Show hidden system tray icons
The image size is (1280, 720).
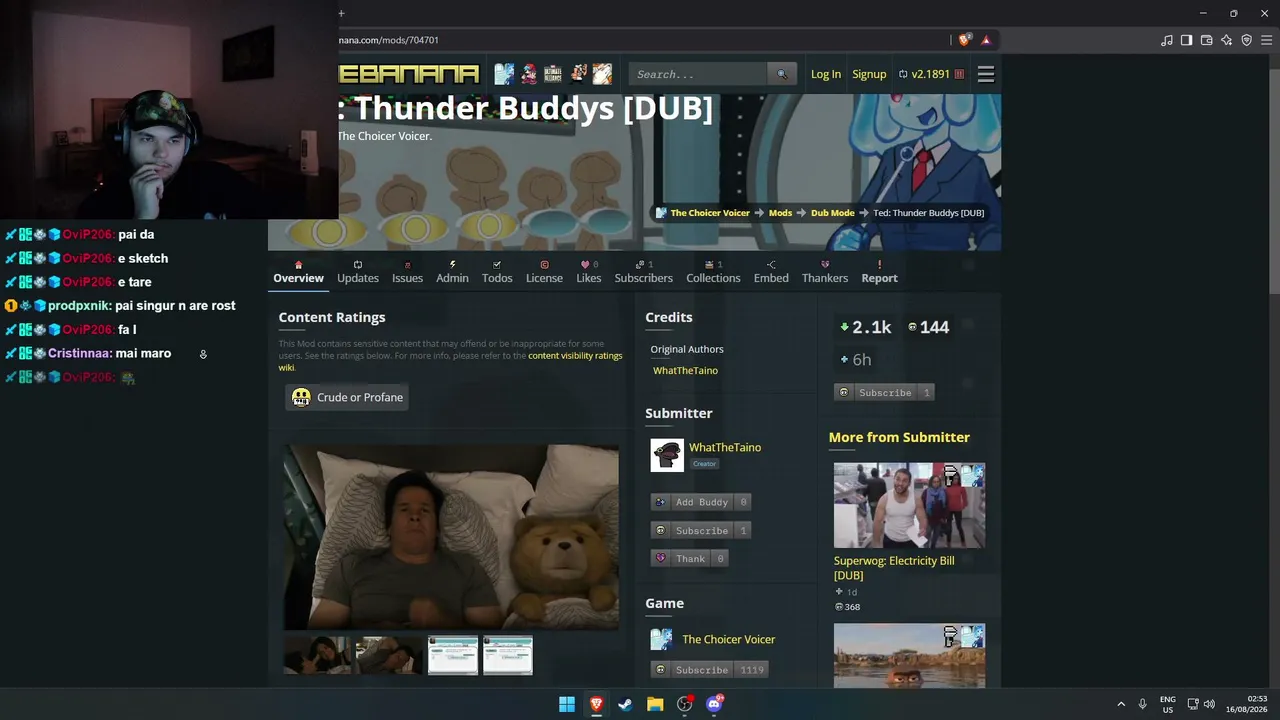pos(1121,704)
